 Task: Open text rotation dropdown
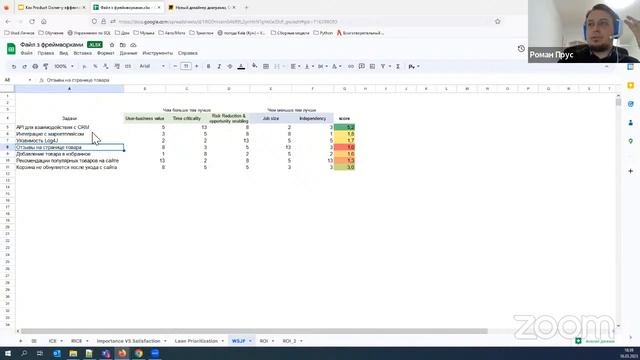[336, 67]
